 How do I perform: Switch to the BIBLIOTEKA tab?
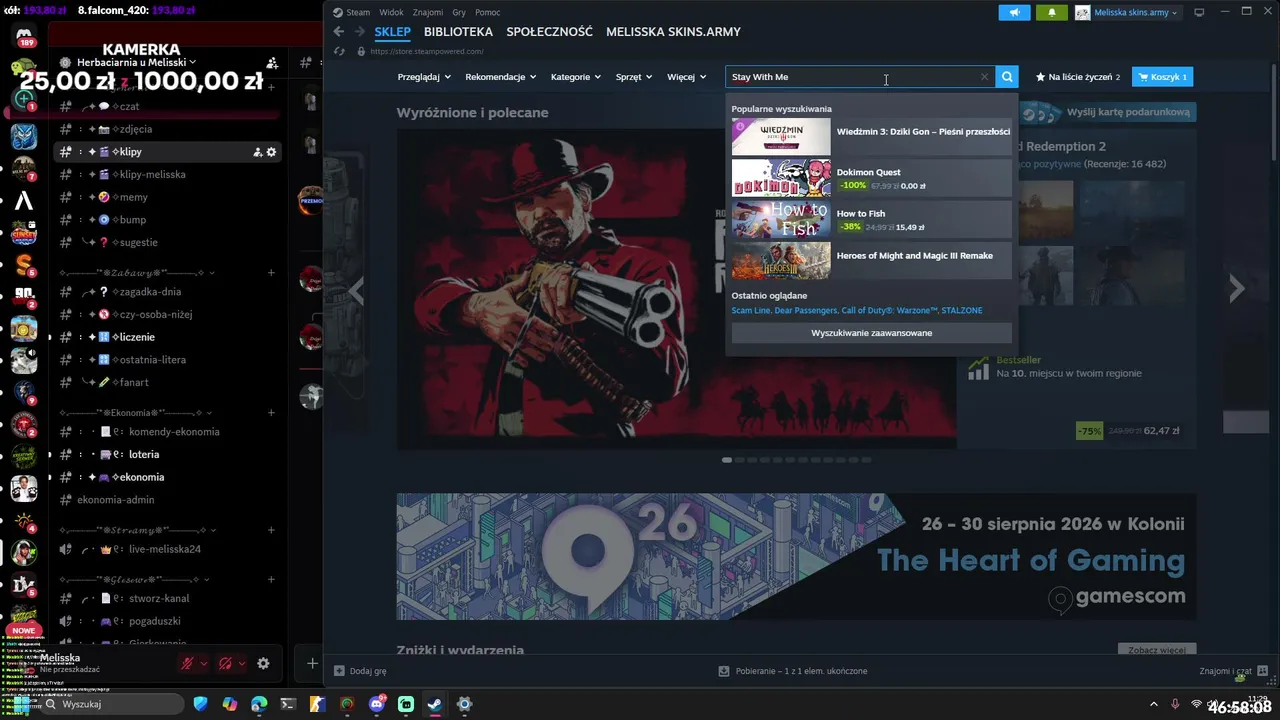pyautogui.click(x=458, y=32)
